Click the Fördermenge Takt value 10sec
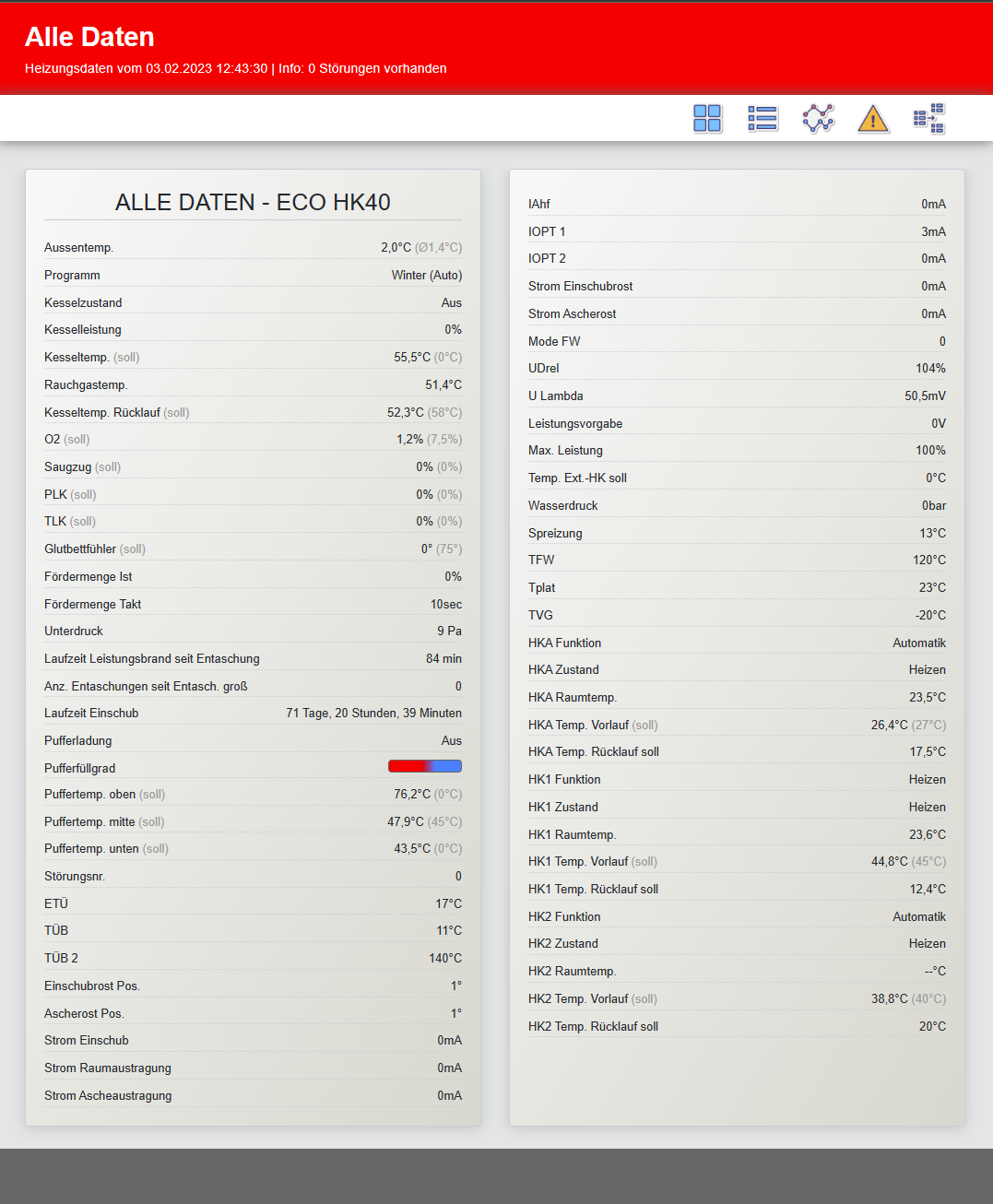The width and height of the screenshot is (993, 1204). coord(446,604)
